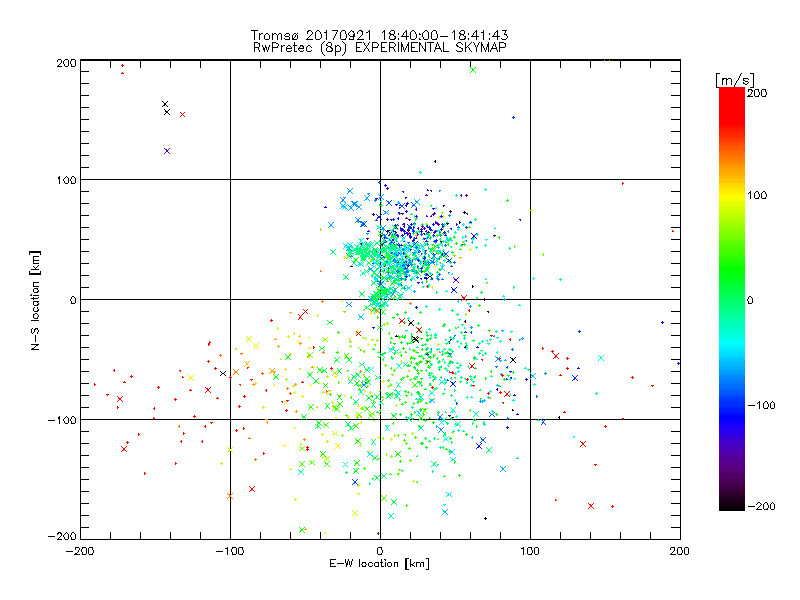Click the y-axis tick label "200"
Viewport: 800px width, 600px height.
pyautogui.click(x=66, y=63)
